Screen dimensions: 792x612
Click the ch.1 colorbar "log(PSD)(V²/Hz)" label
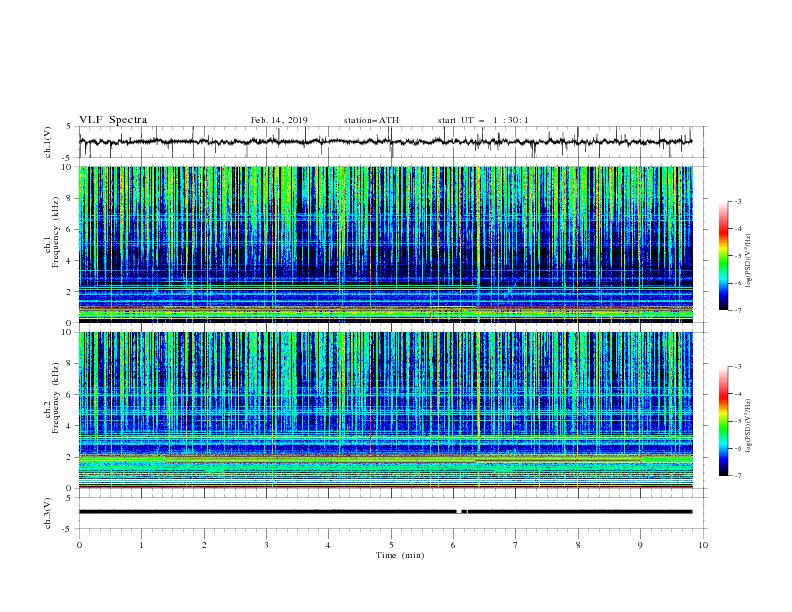click(748, 261)
